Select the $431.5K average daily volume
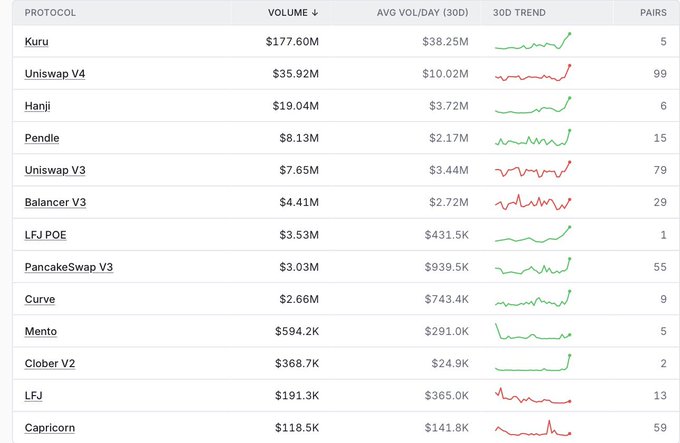Viewport: 680px width, 443px height. point(447,235)
